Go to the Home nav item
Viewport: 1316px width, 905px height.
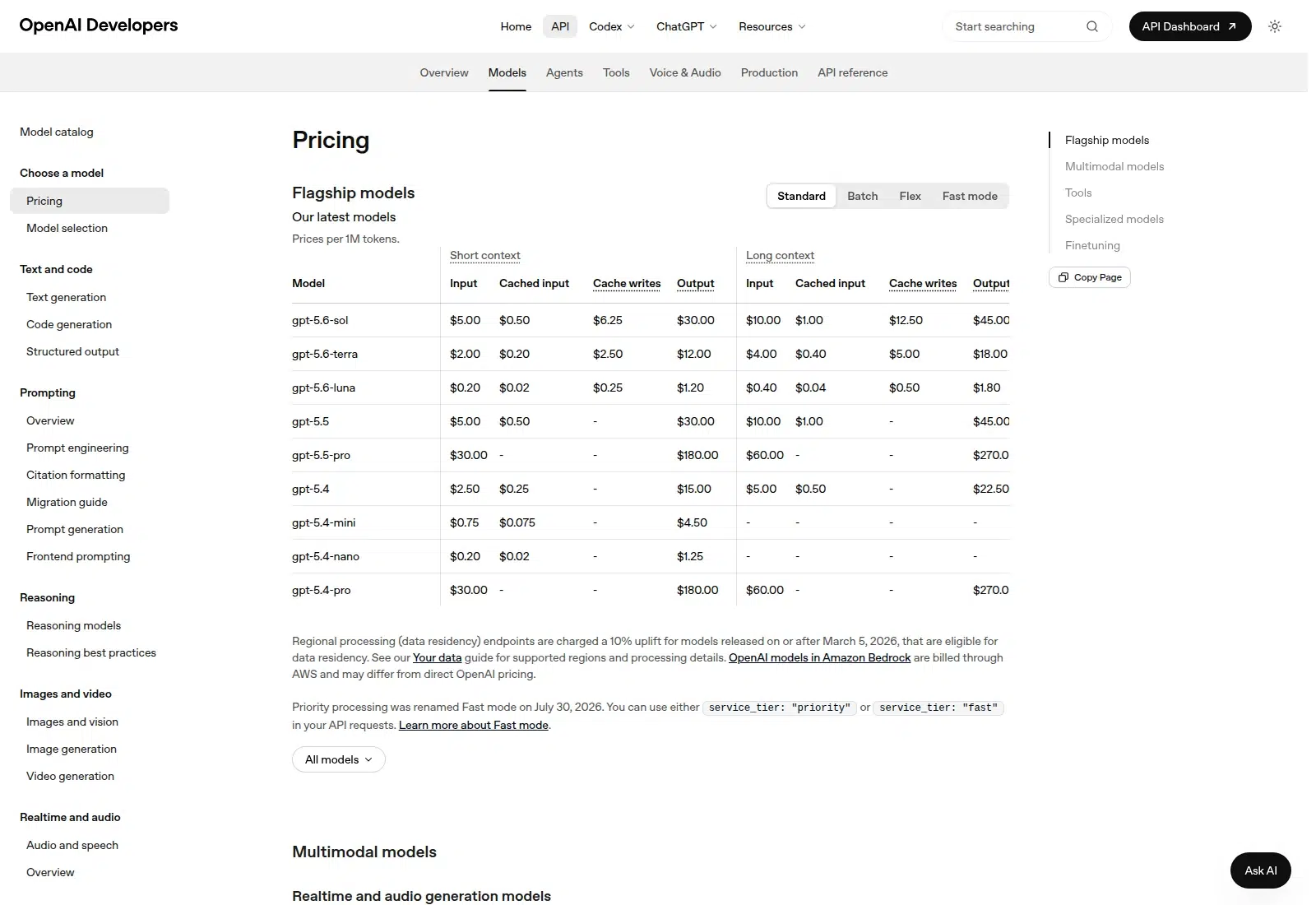(516, 26)
